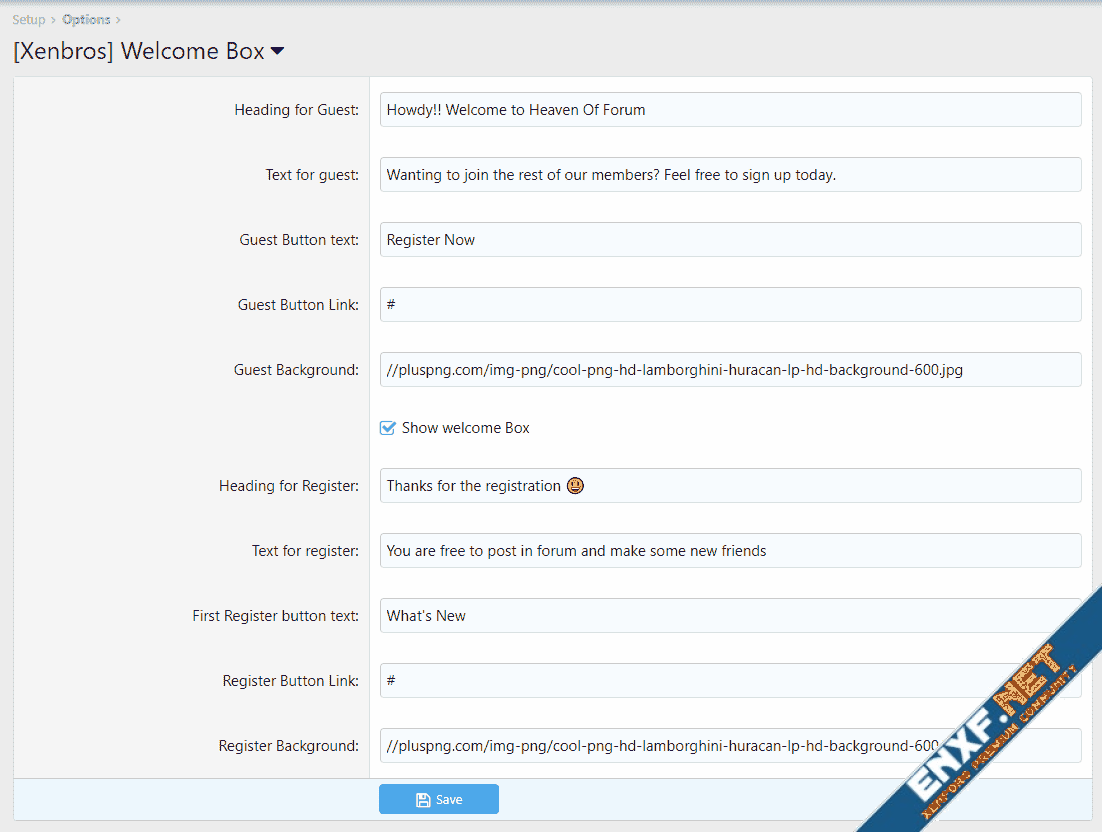Click the Register Background URL field
This screenshot has width=1102, height=832.
[660, 746]
